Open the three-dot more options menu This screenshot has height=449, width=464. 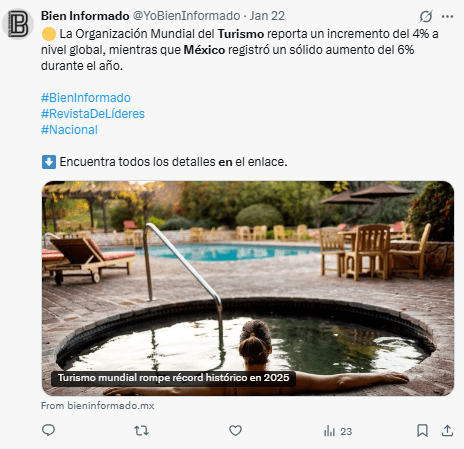447,16
